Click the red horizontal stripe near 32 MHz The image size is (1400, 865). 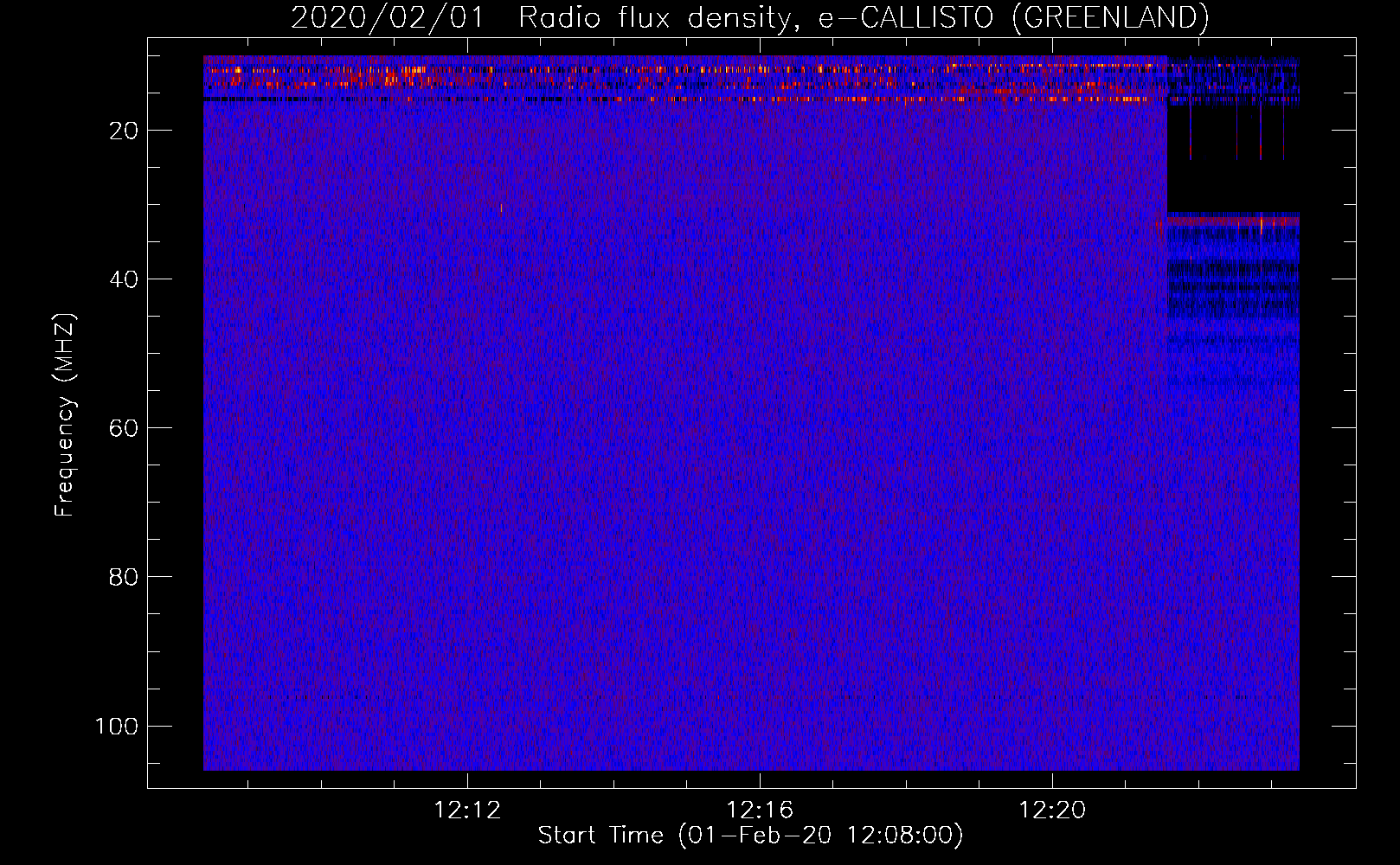1233,221
